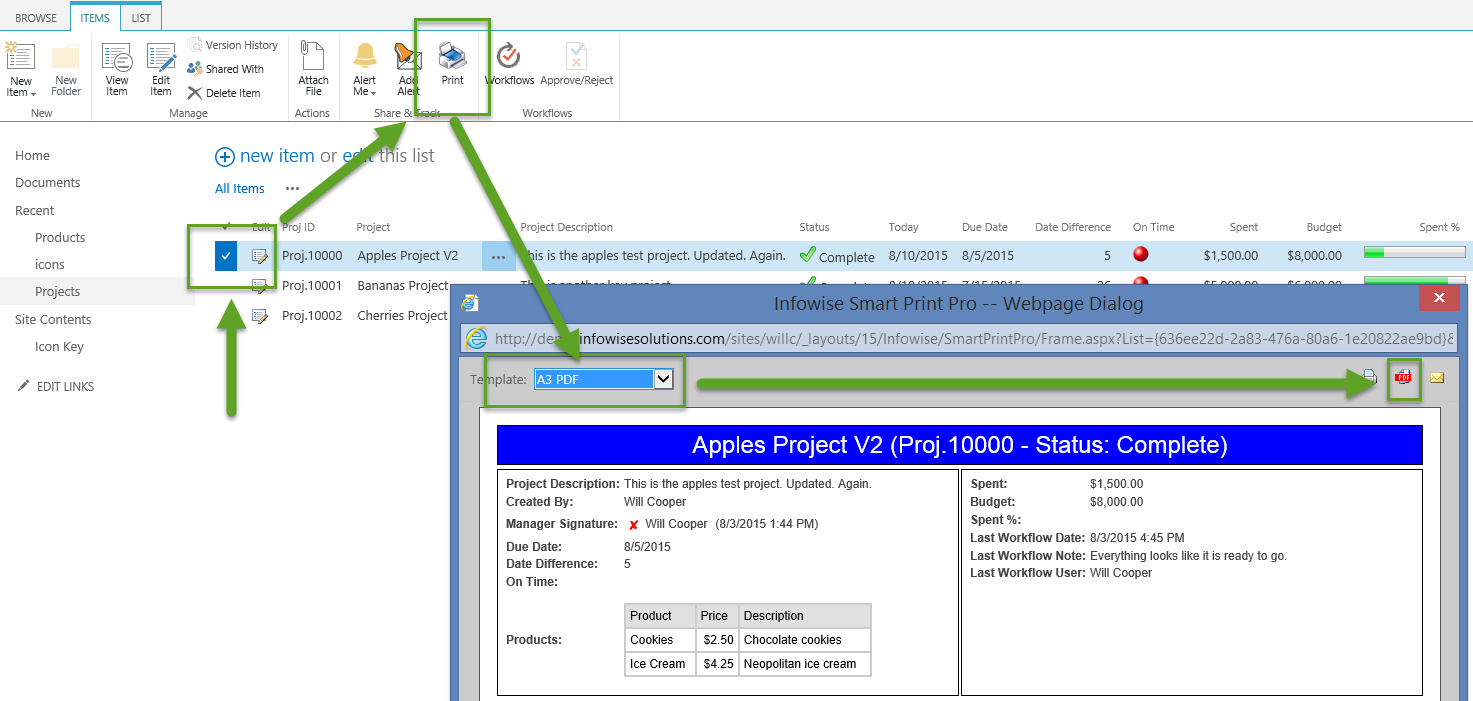Click the $1,500.00 Spent cell in the list row
1473x701 pixels.
click(1230, 256)
